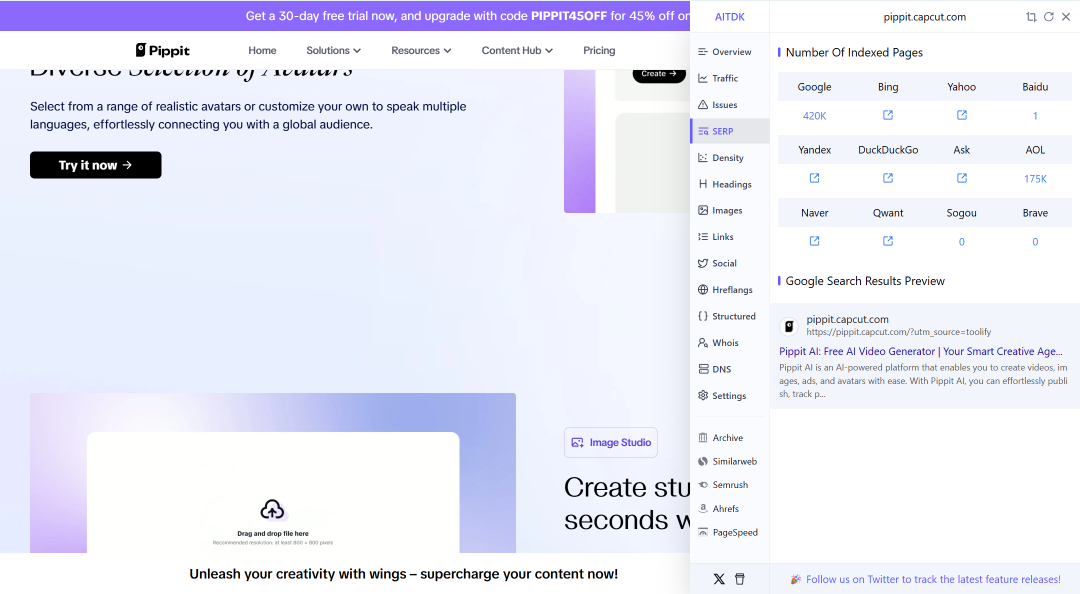
Task: Expand the Content Hub dropdown menu
Action: (517, 50)
